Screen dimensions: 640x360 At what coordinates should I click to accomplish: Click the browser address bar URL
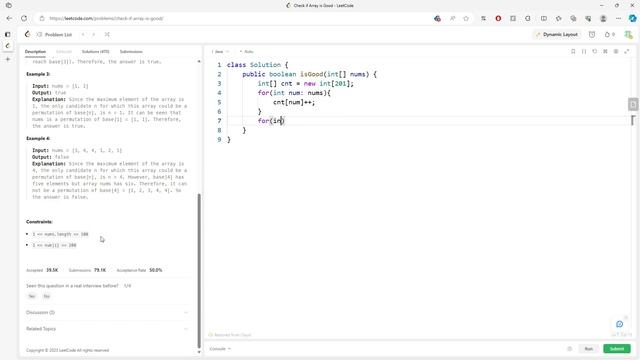click(106, 18)
